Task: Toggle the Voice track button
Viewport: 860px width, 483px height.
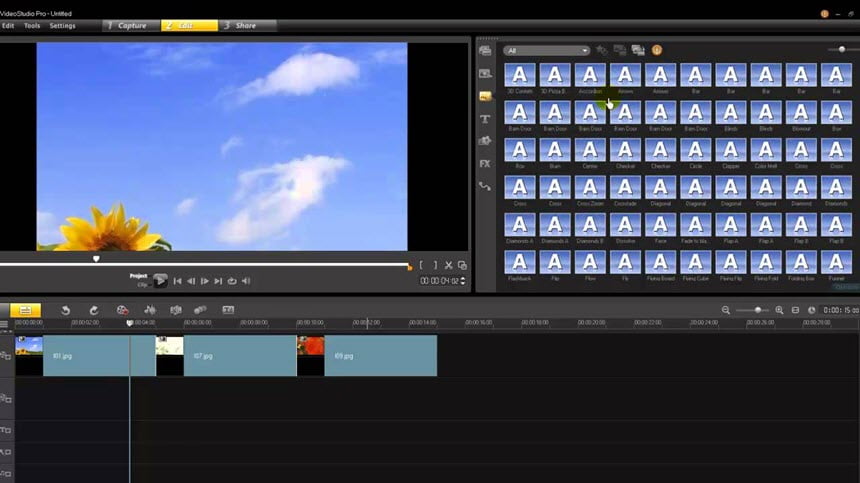Action: (6, 452)
